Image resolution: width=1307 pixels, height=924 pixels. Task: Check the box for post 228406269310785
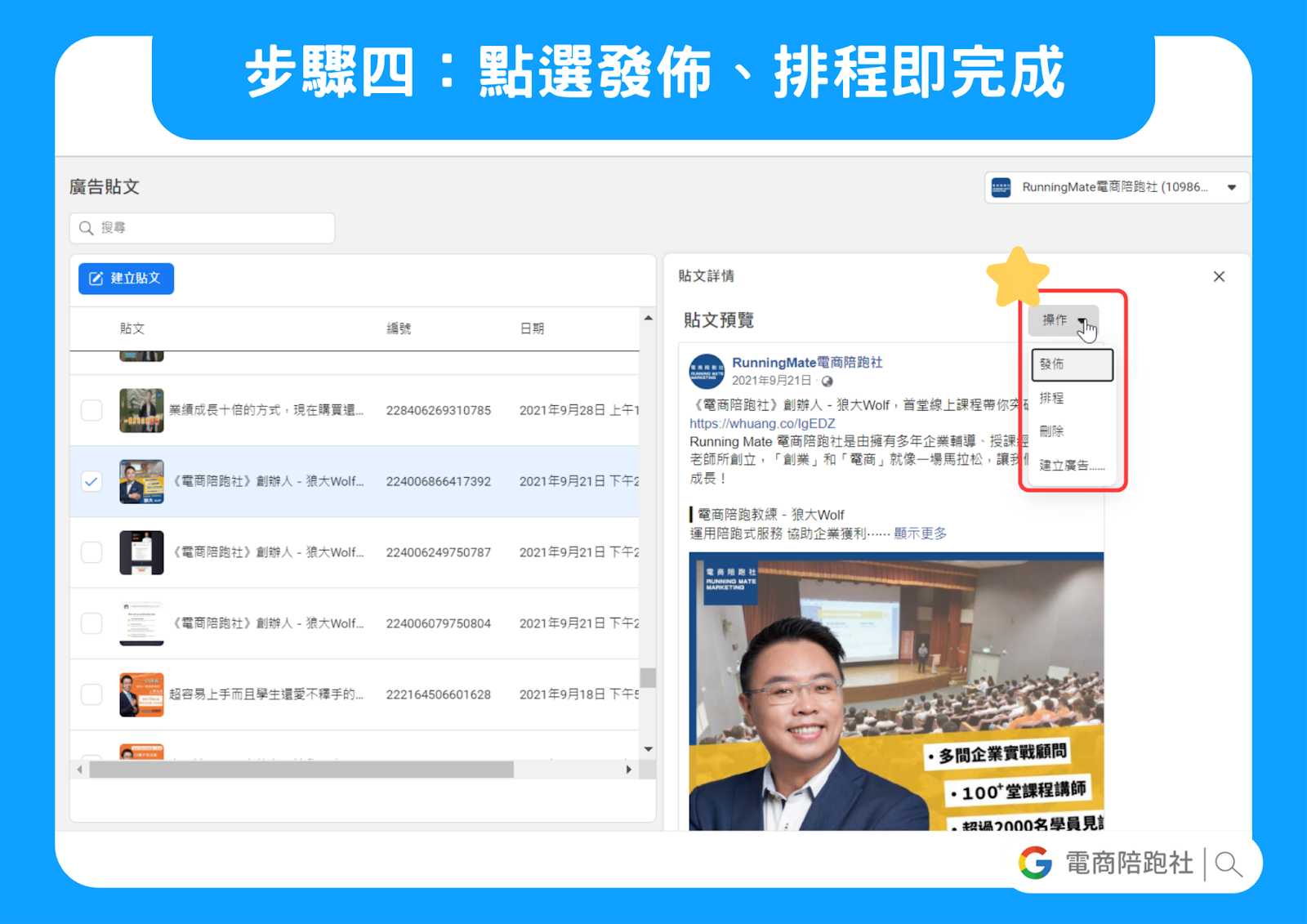point(91,410)
